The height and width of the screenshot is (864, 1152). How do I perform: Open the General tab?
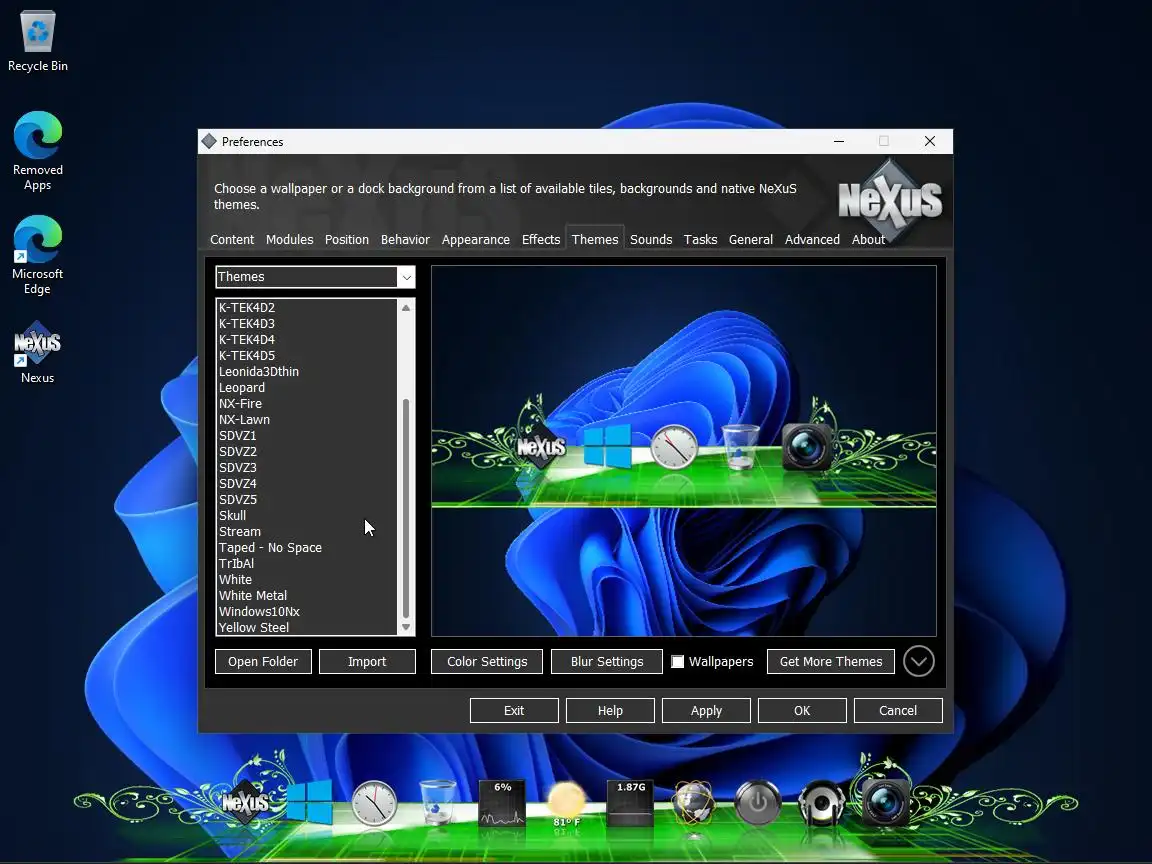pos(750,240)
